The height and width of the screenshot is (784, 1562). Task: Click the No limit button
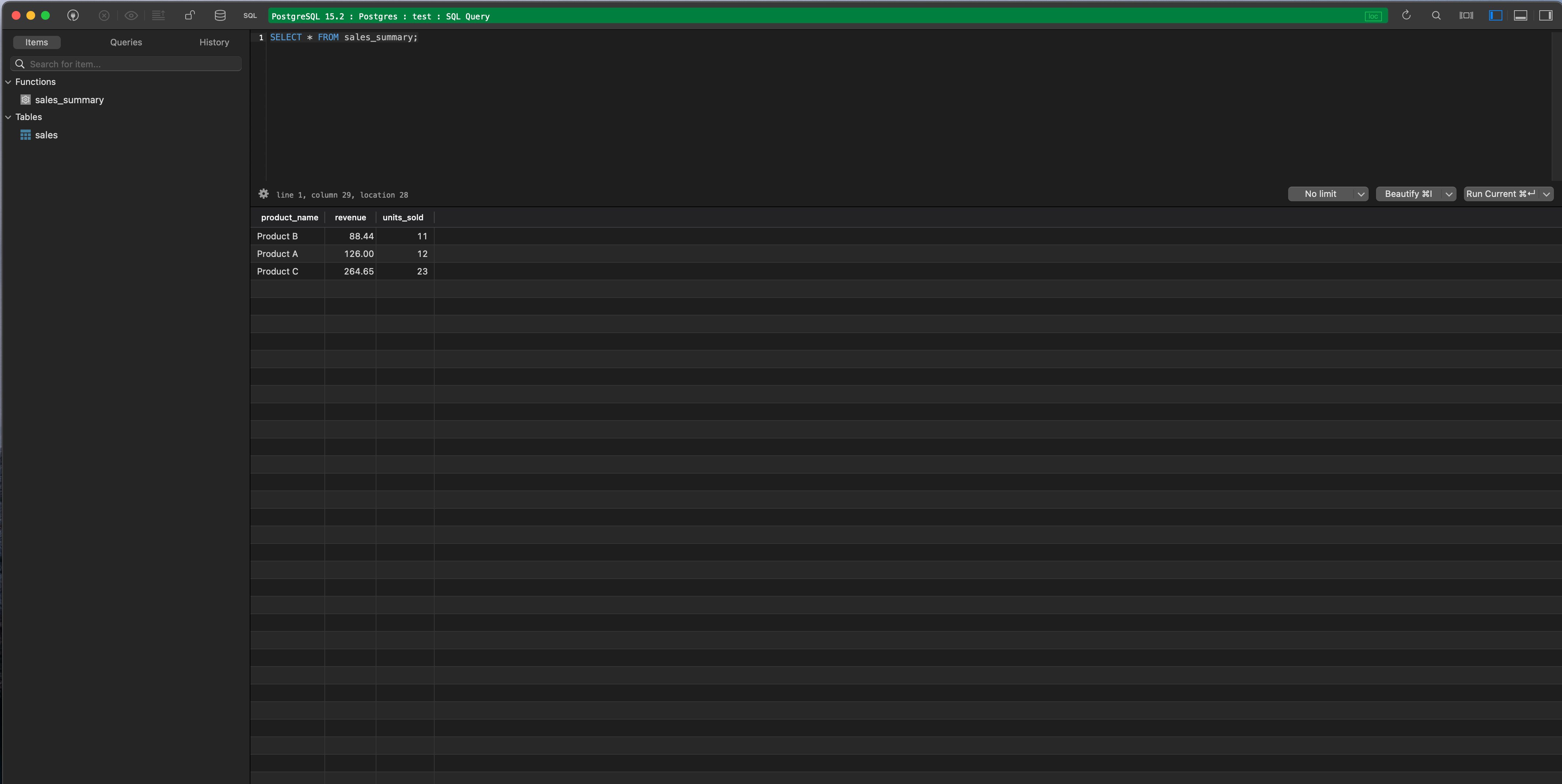coord(1320,194)
